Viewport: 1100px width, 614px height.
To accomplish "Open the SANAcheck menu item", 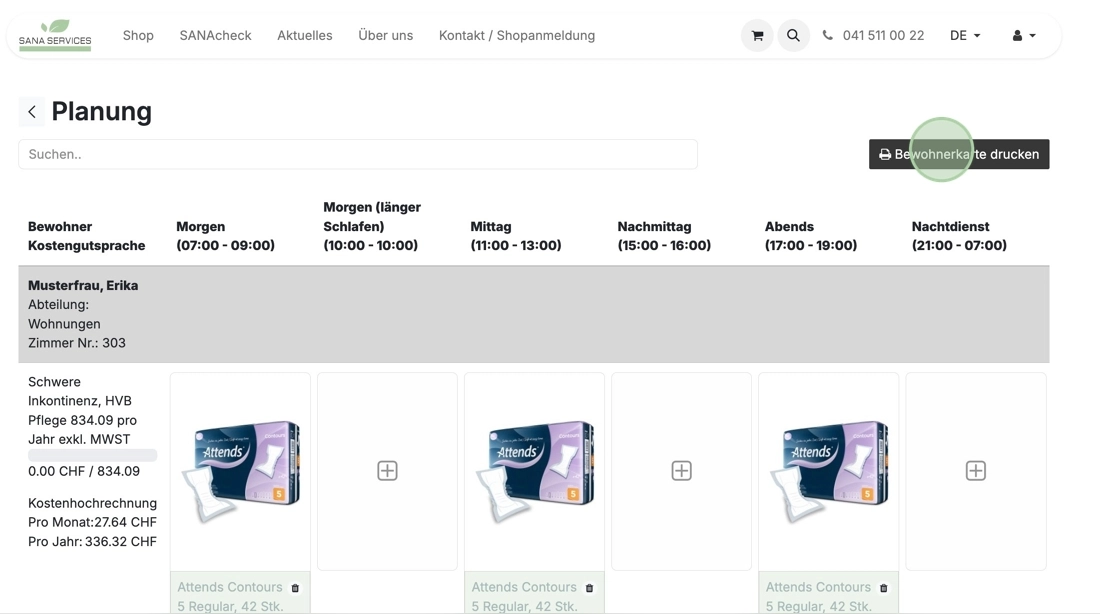I will (215, 35).
